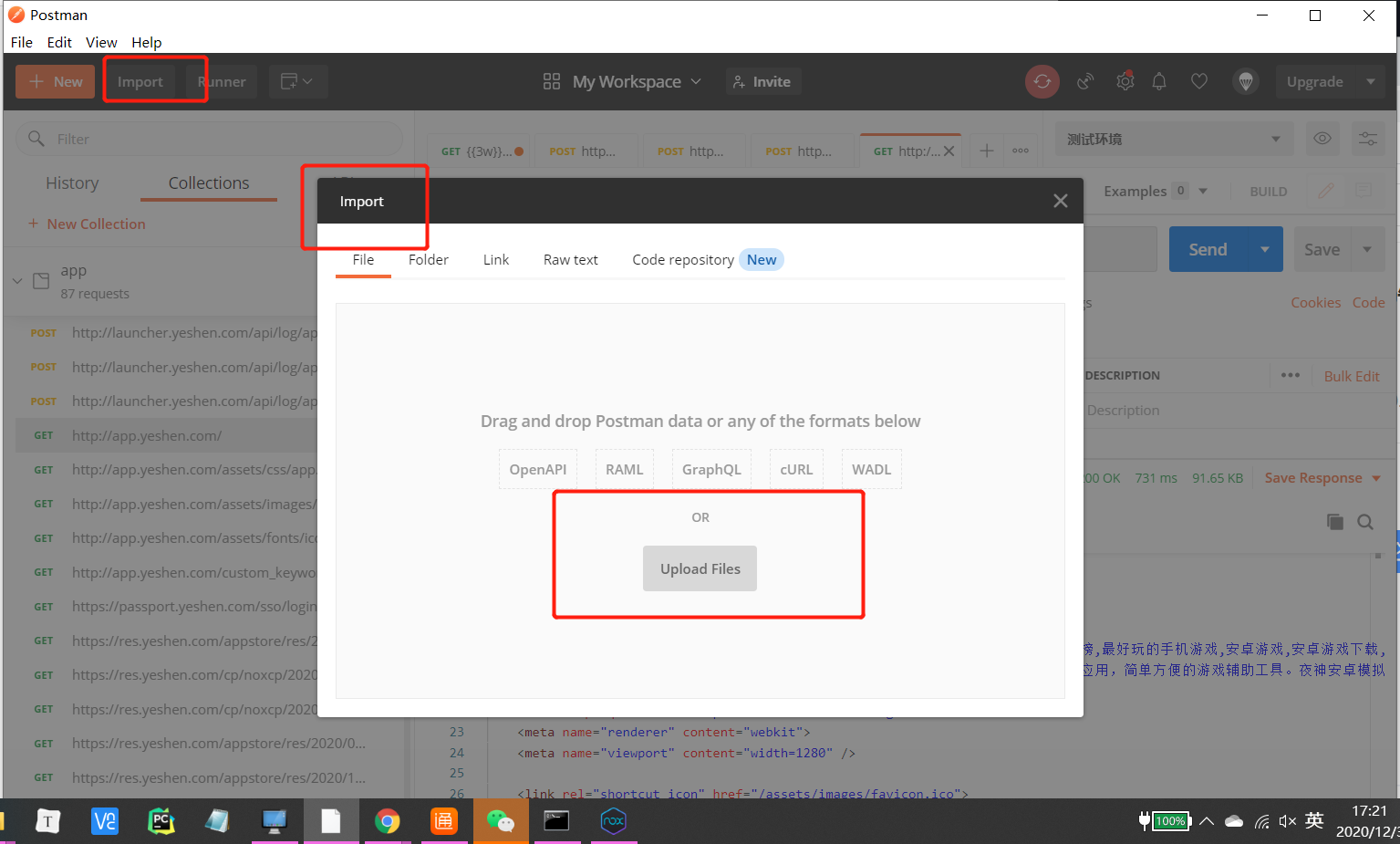Switch to the Folder import tab
The height and width of the screenshot is (844, 1400).
pyautogui.click(x=429, y=259)
